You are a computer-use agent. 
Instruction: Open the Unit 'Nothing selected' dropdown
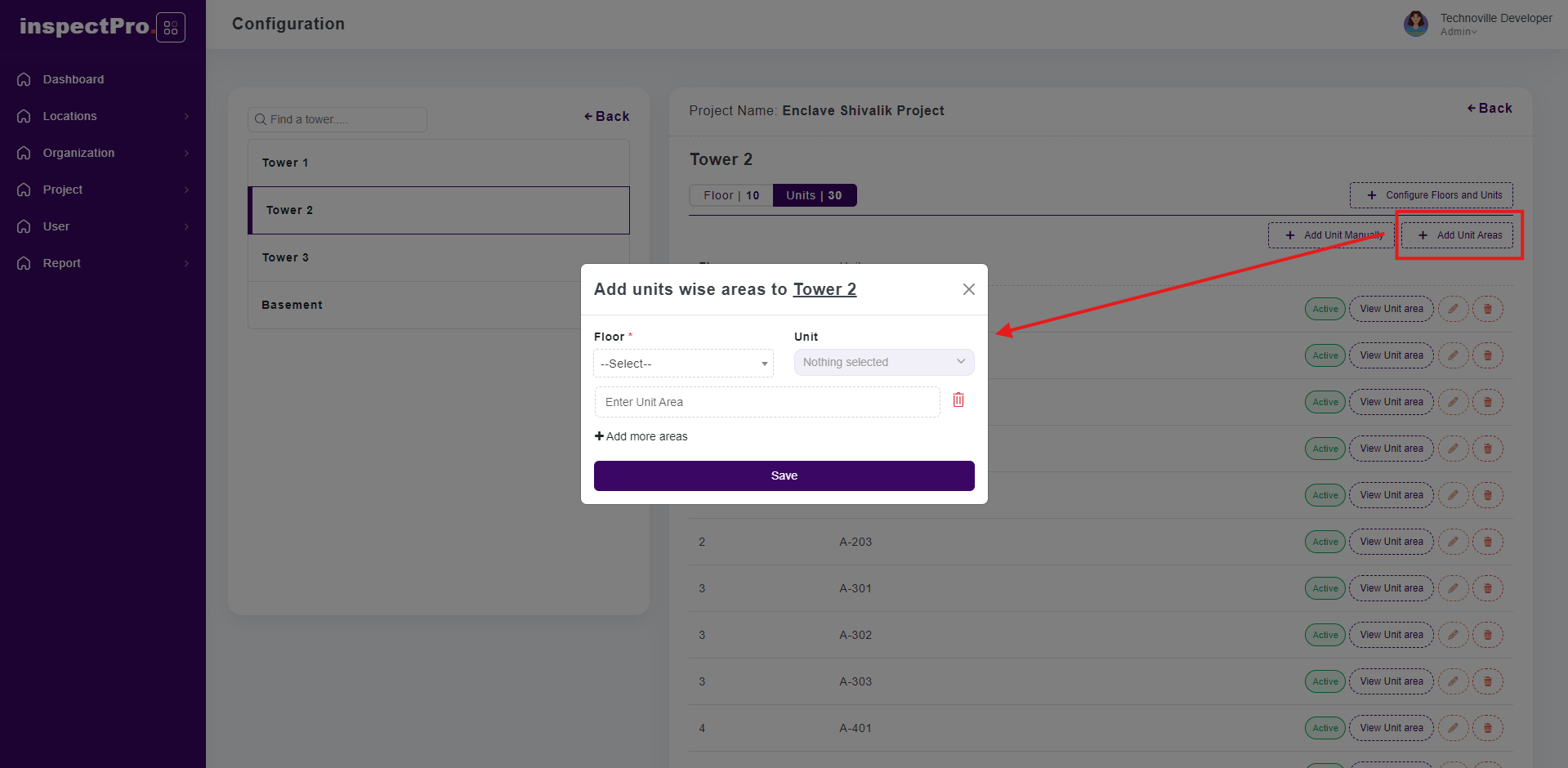[x=883, y=362]
